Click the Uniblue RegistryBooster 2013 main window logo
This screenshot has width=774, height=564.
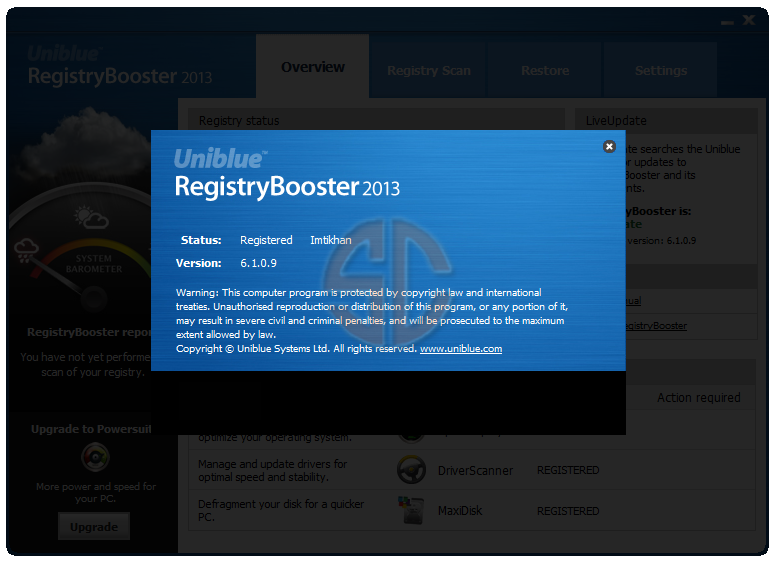(x=120, y=66)
